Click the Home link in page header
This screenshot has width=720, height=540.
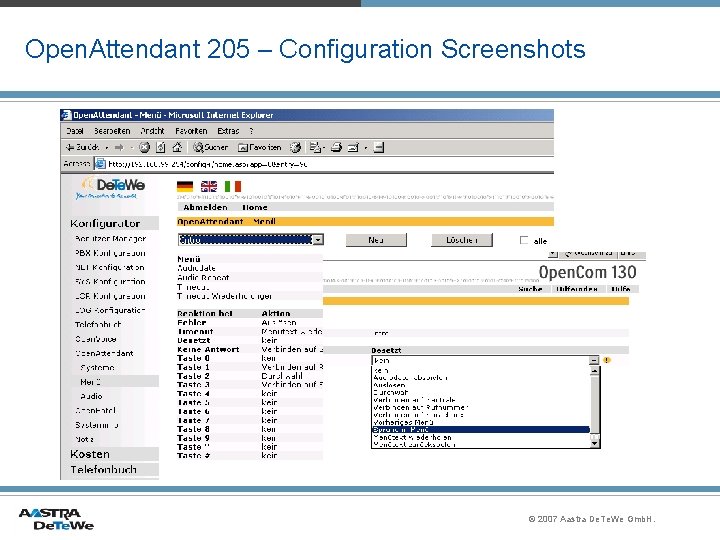[255, 208]
